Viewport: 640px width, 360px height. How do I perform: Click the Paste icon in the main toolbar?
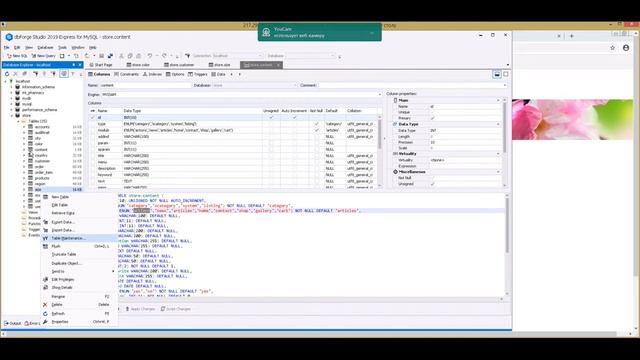click(139, 56)
